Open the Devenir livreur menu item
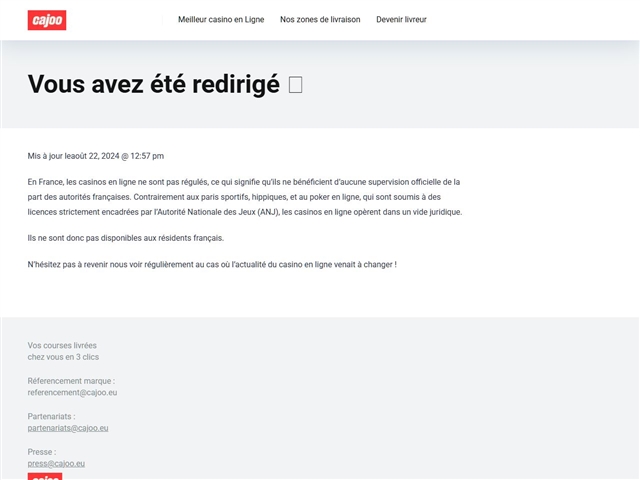This screenshot has height=480, width=640. pos(401,19)
